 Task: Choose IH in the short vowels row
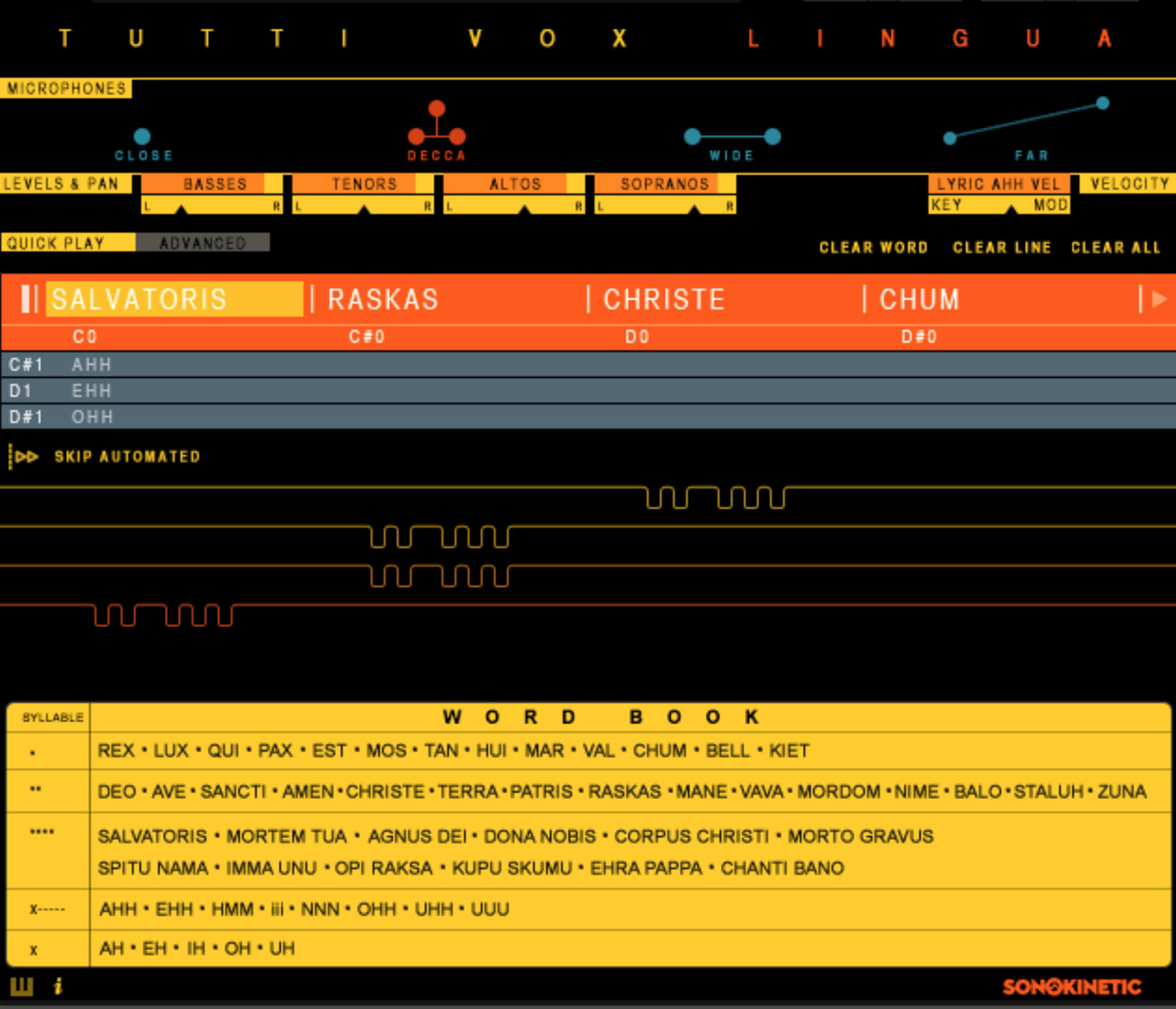pos(195,948)
